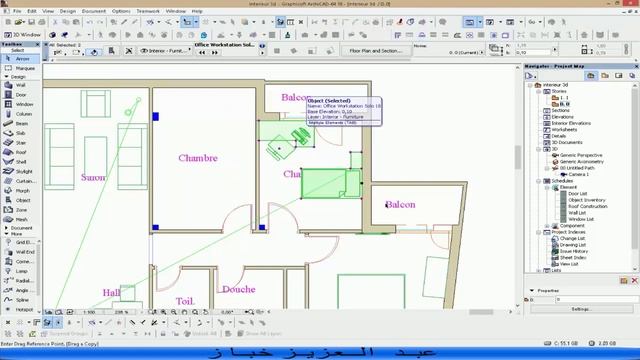640x360 pixels.
Task: Click the 3D Window button
Action: point(22,35)
